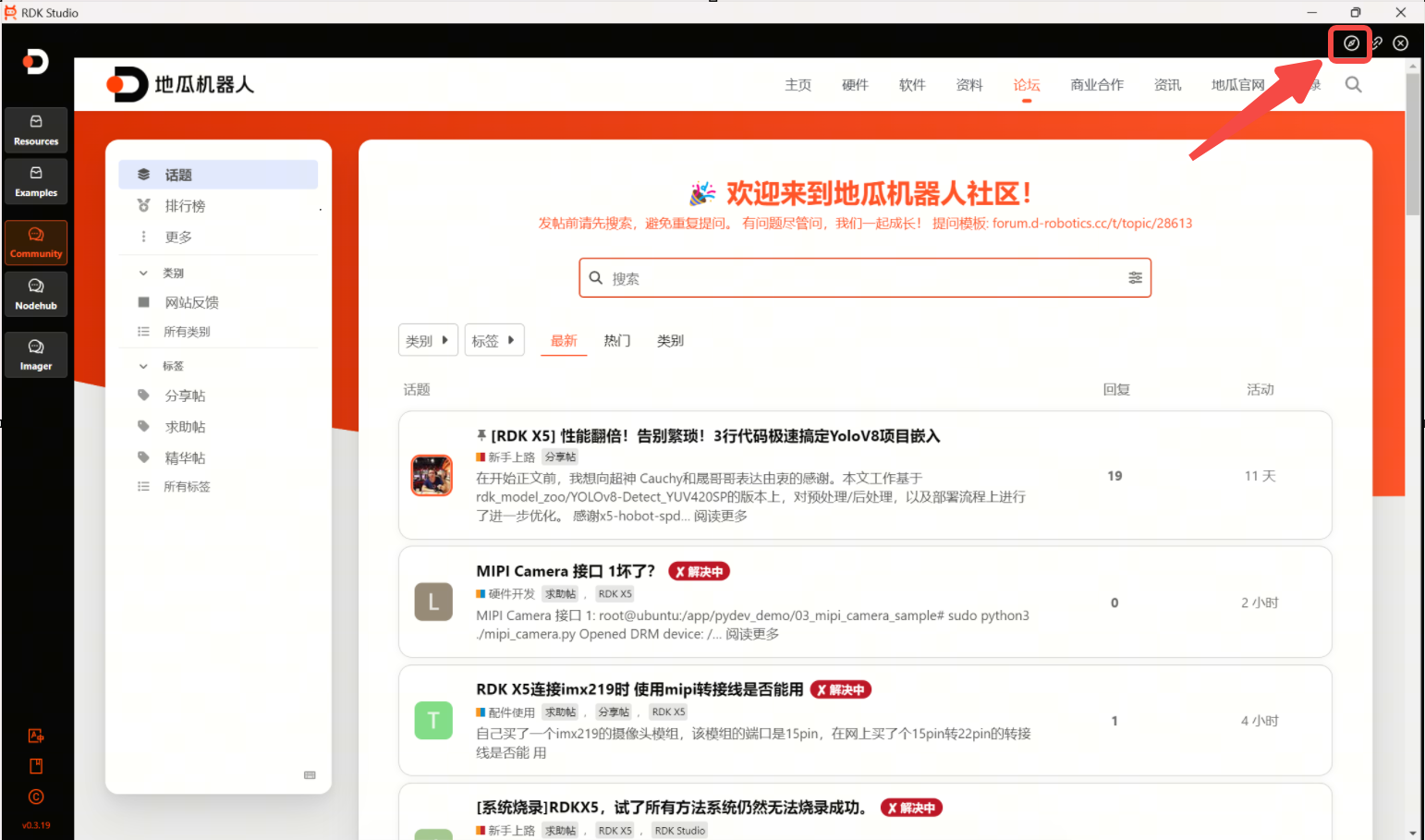Open the Imager sidebar tool
The width and height of the screenshot is (1425, 840).
36,355
